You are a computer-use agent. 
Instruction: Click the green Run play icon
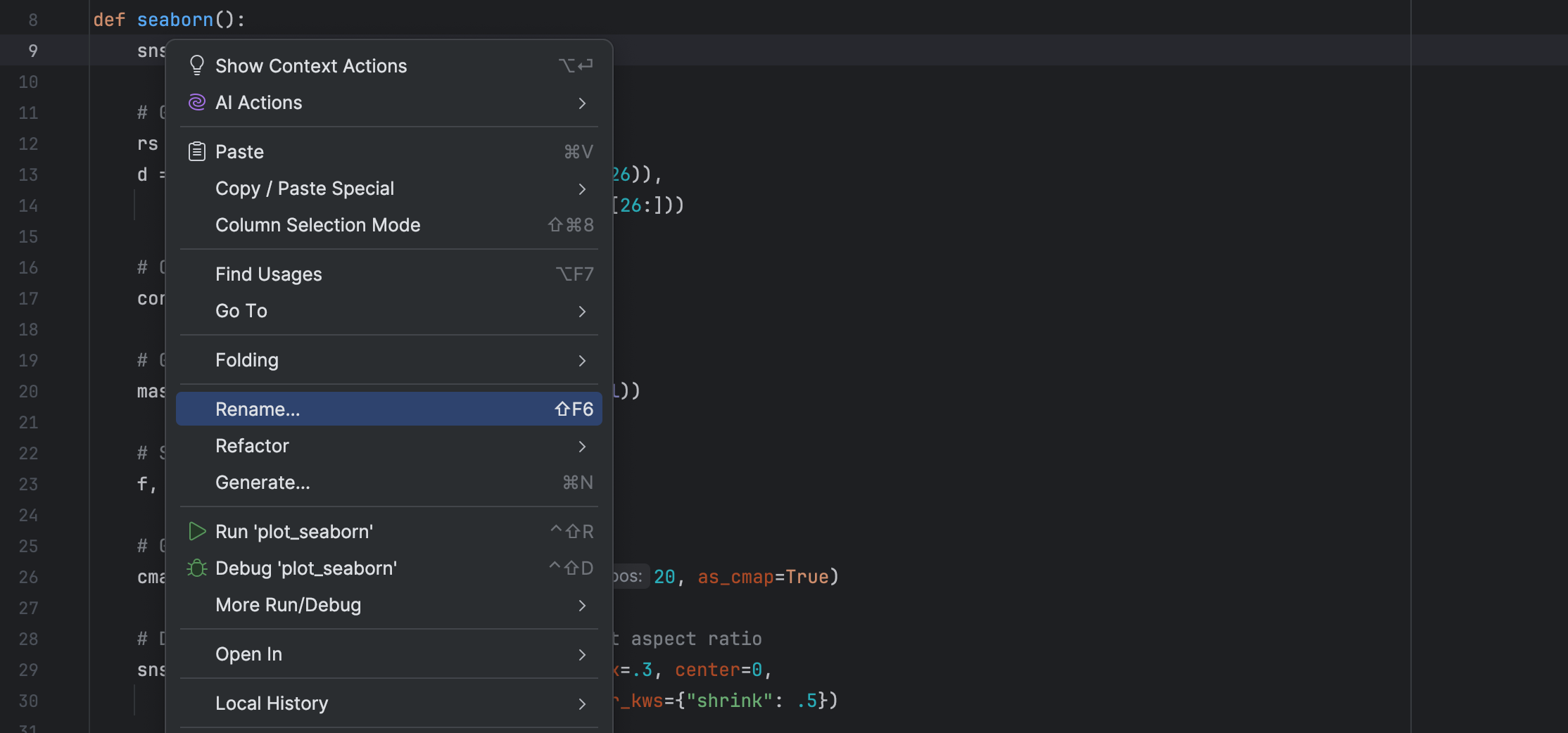197,532
